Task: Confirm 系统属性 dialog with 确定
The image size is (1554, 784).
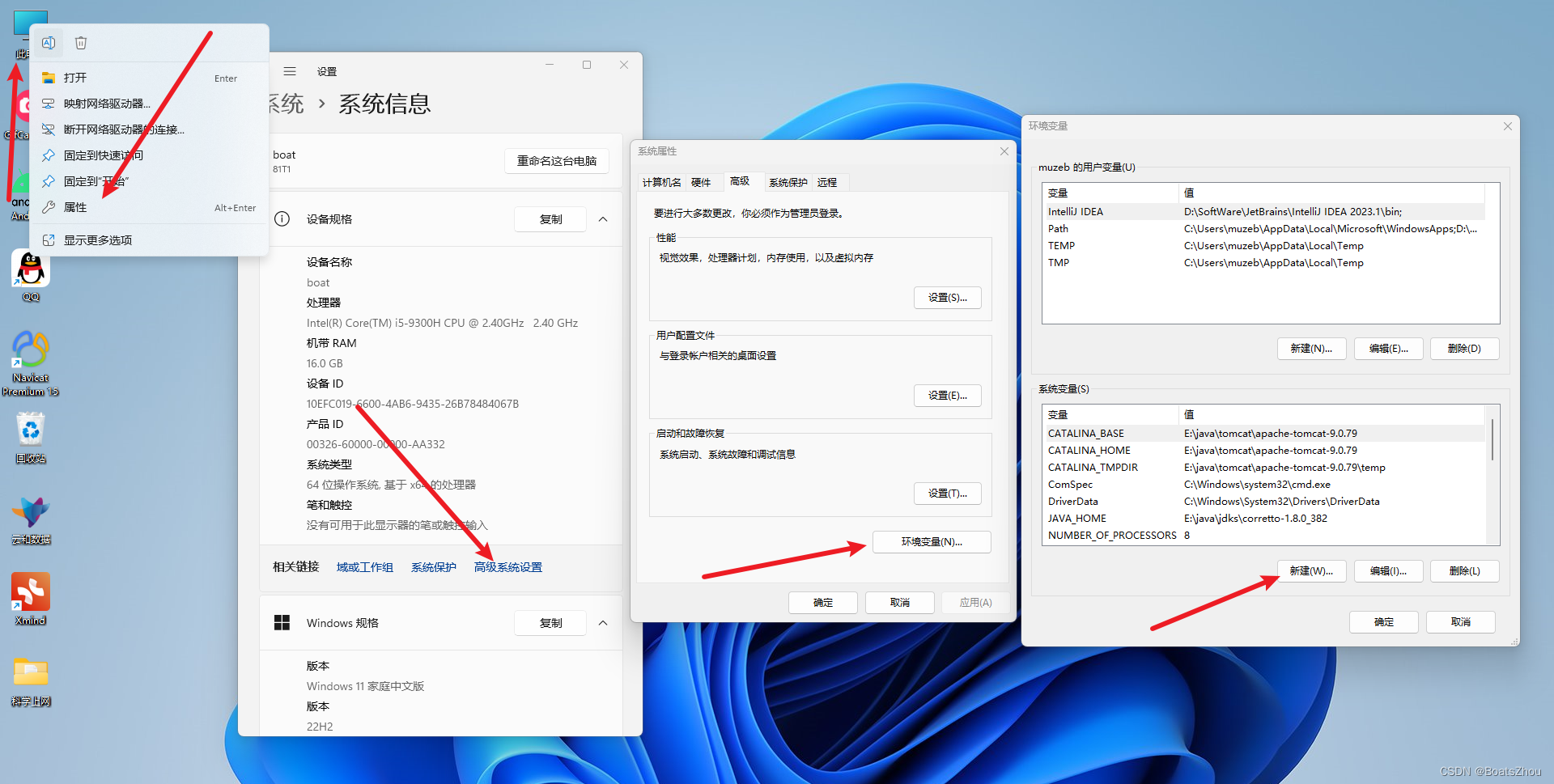Action: coord(823,603)
